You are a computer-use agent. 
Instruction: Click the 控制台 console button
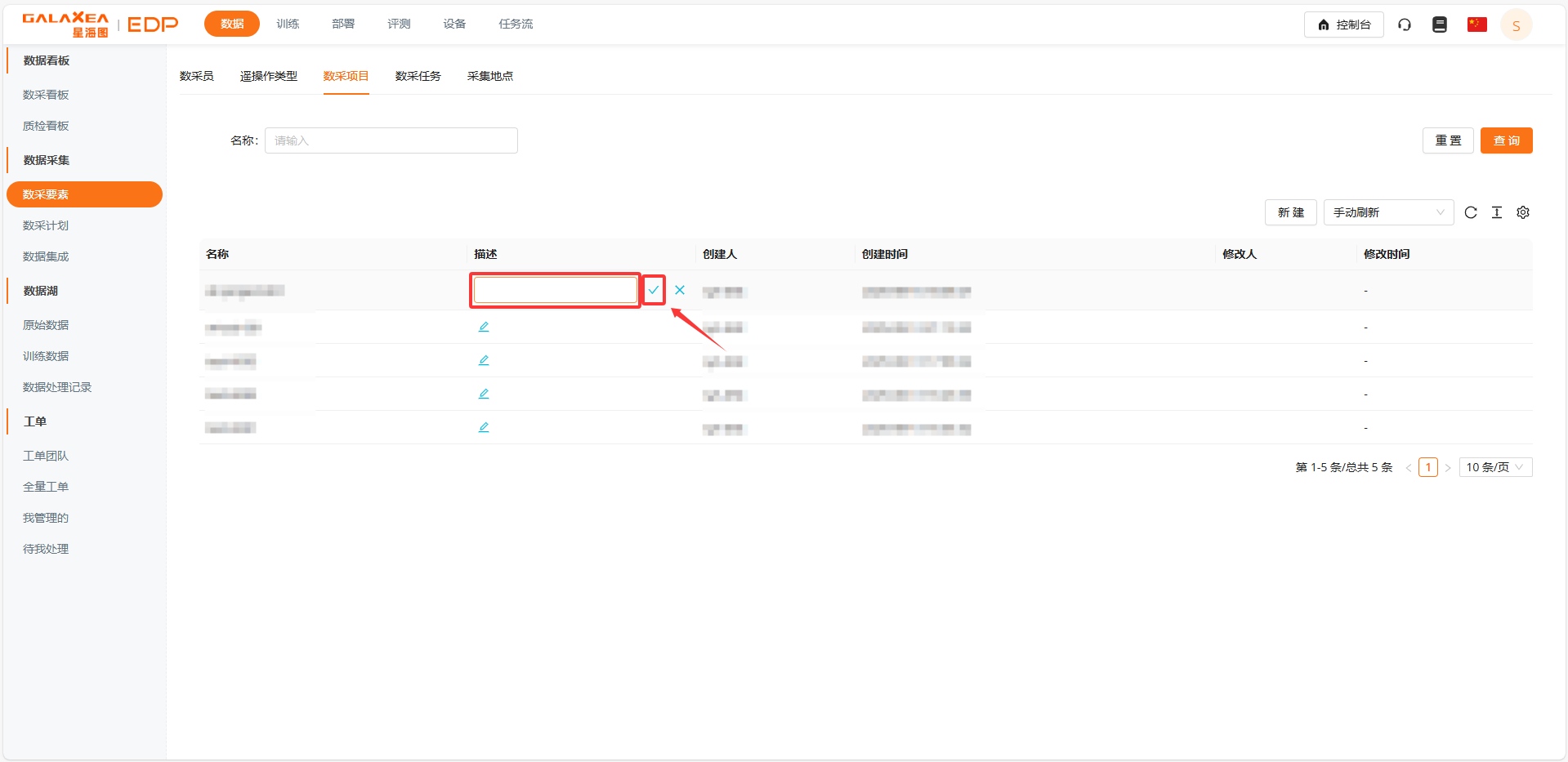[1343, 25]
